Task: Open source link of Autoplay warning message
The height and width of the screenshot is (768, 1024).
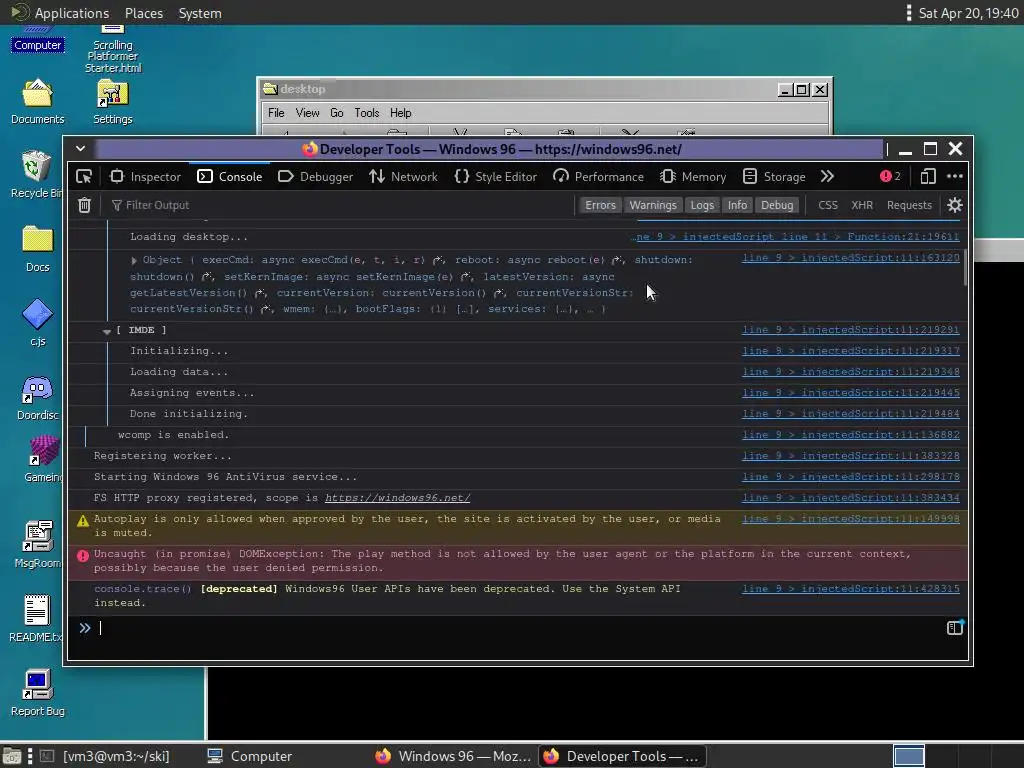Action: (x=850, y=519)
